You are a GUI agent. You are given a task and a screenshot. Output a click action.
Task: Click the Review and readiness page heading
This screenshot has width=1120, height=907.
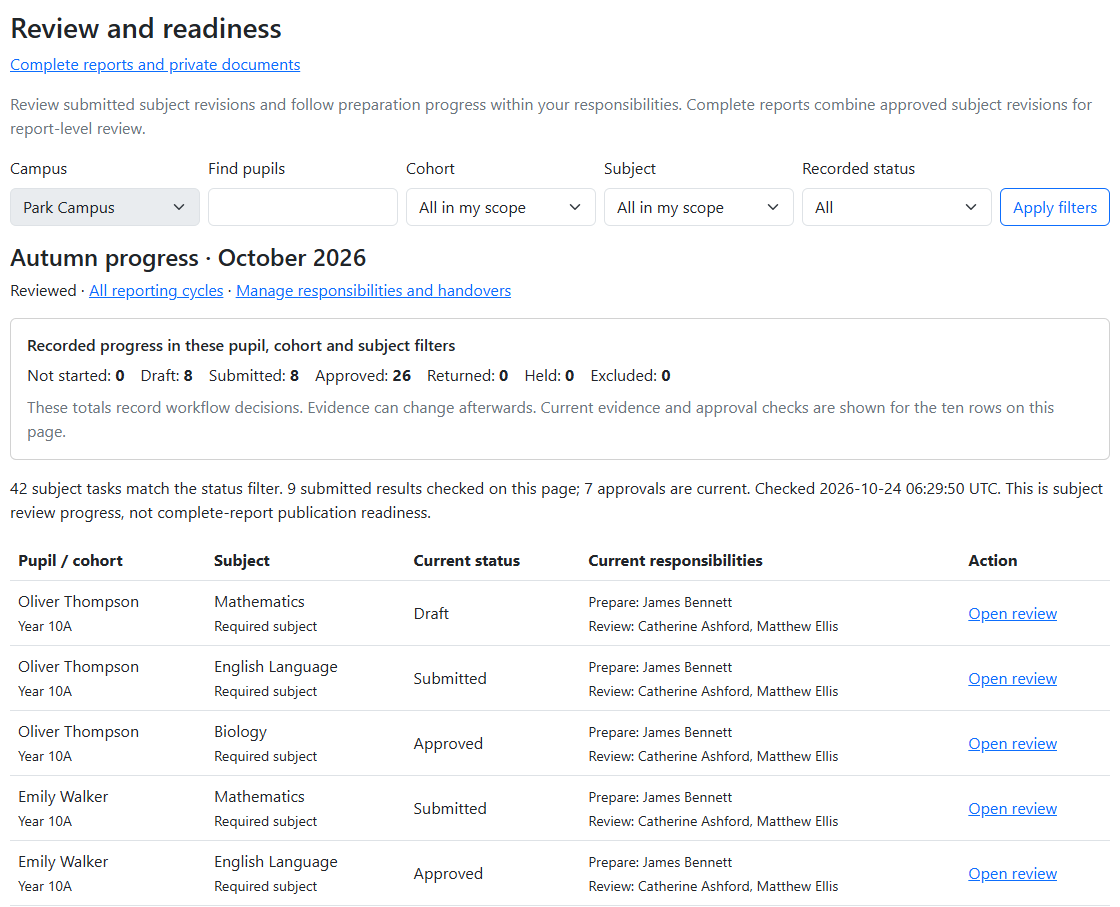click(146, 29)
